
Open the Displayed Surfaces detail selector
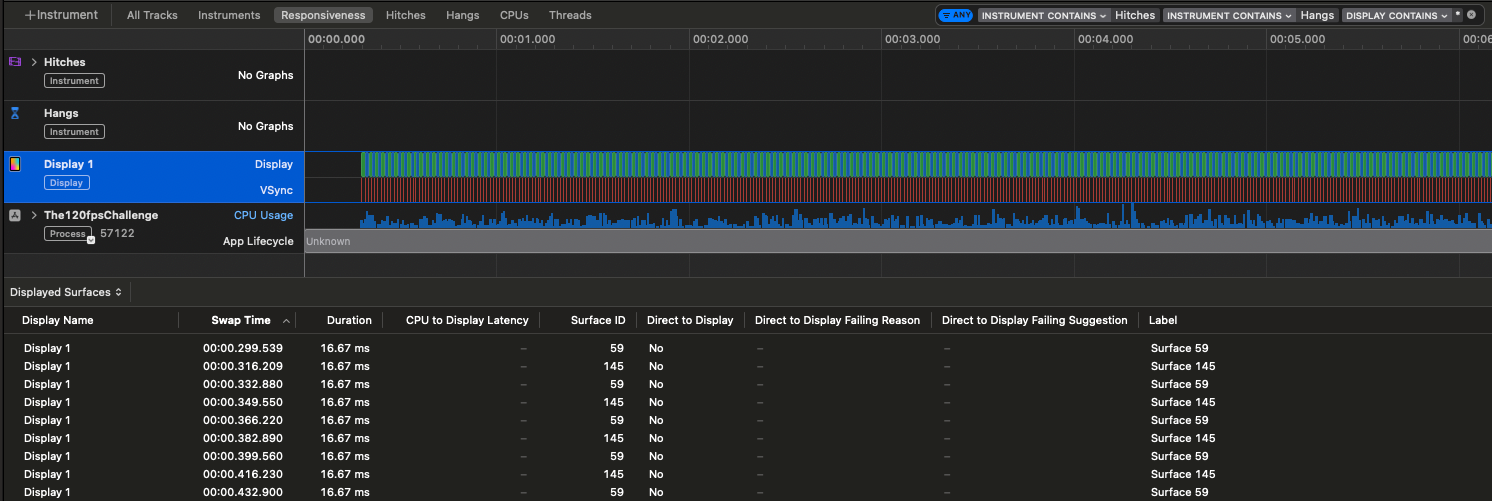tap(66, 292)
